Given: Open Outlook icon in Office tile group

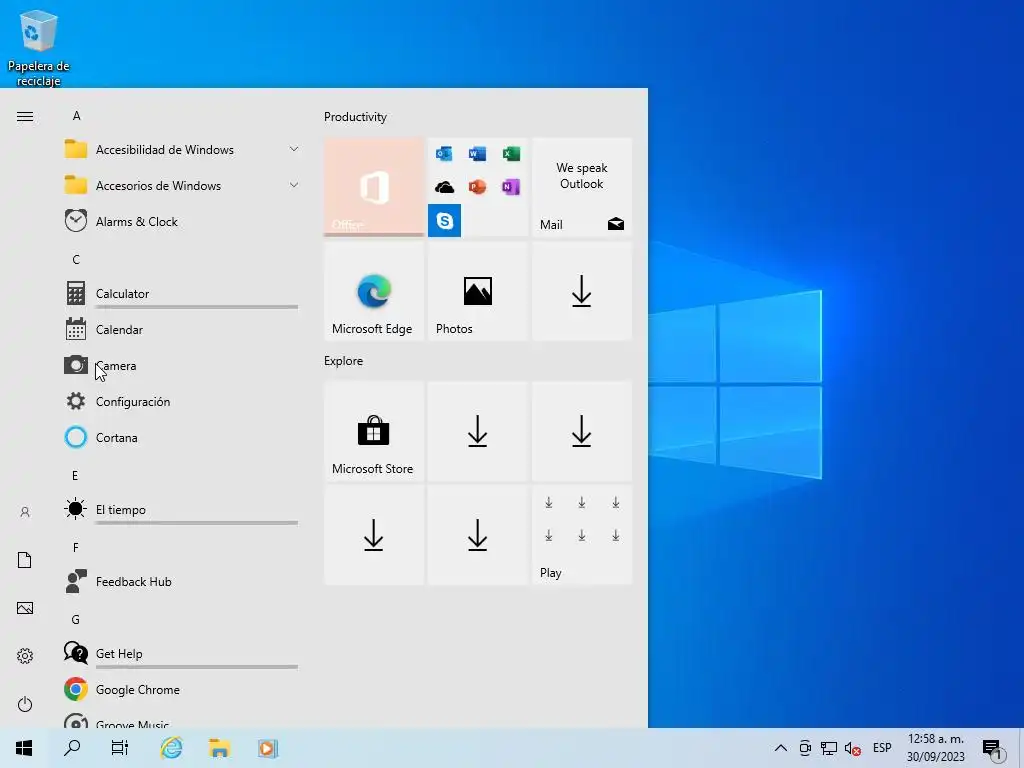Looking at the screenshot, I should (x=444, y=153).
